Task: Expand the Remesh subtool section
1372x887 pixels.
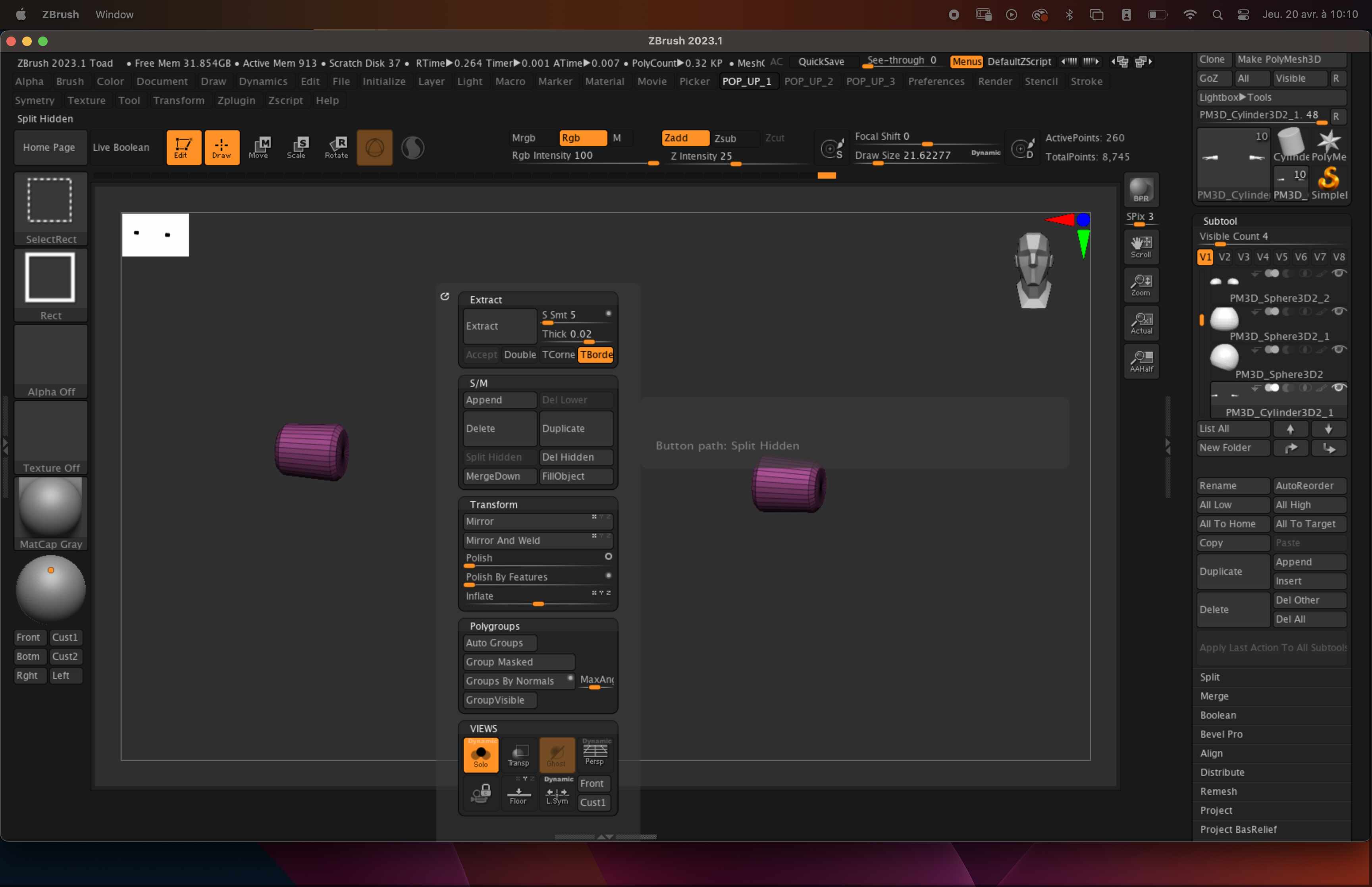Action: tap(1218, 791)
